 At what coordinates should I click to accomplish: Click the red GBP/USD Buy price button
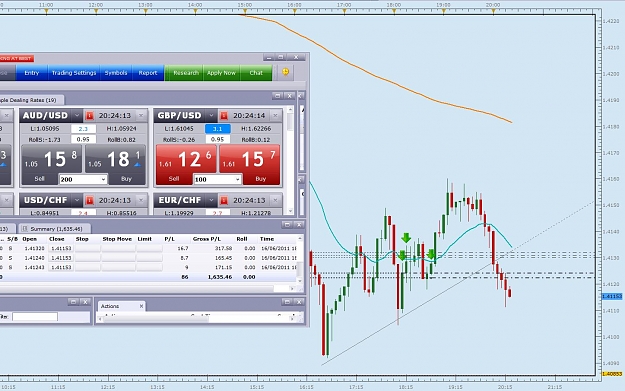(250, 164)
